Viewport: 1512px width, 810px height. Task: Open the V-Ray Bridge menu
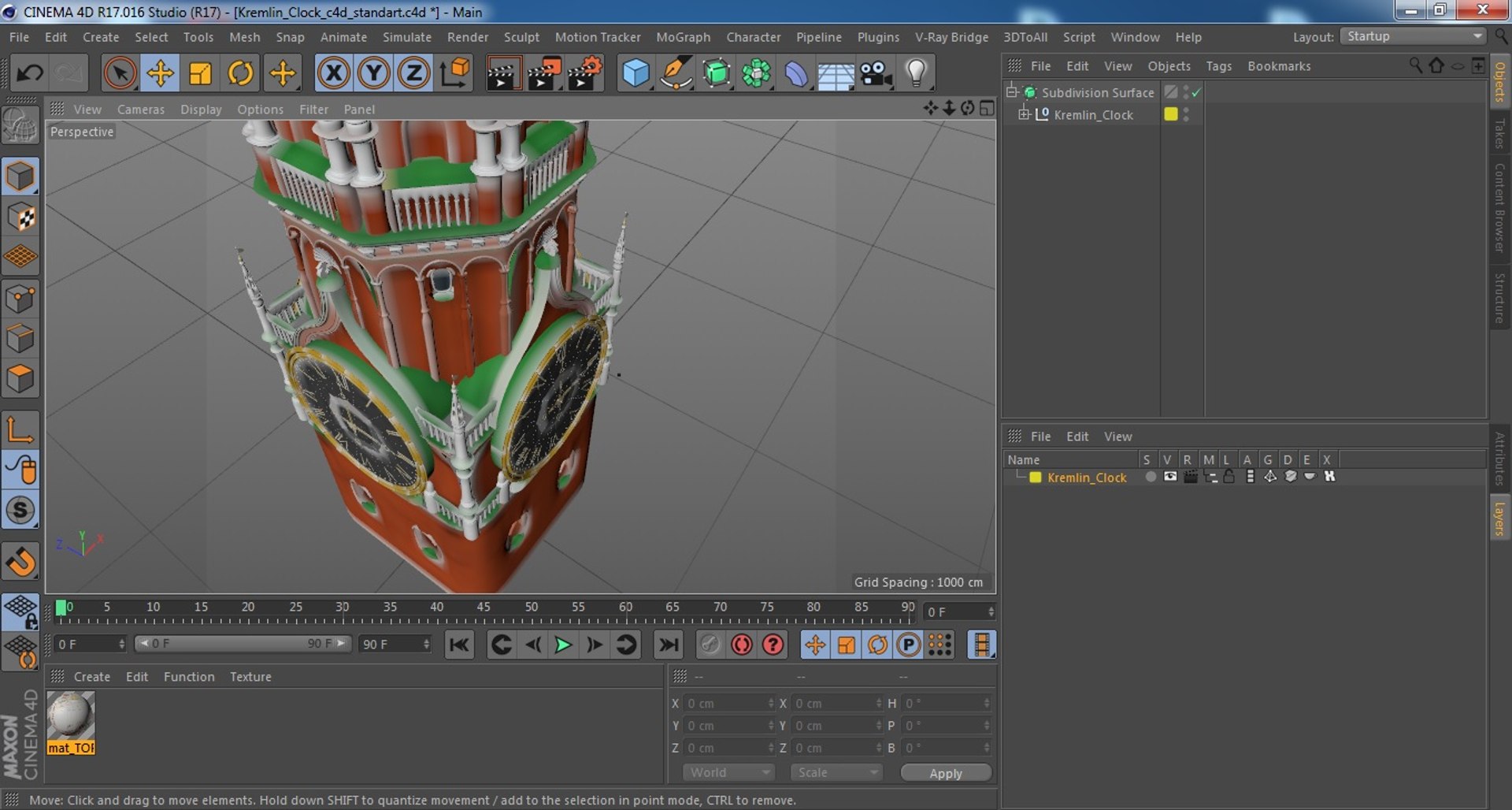coord(951,37)
